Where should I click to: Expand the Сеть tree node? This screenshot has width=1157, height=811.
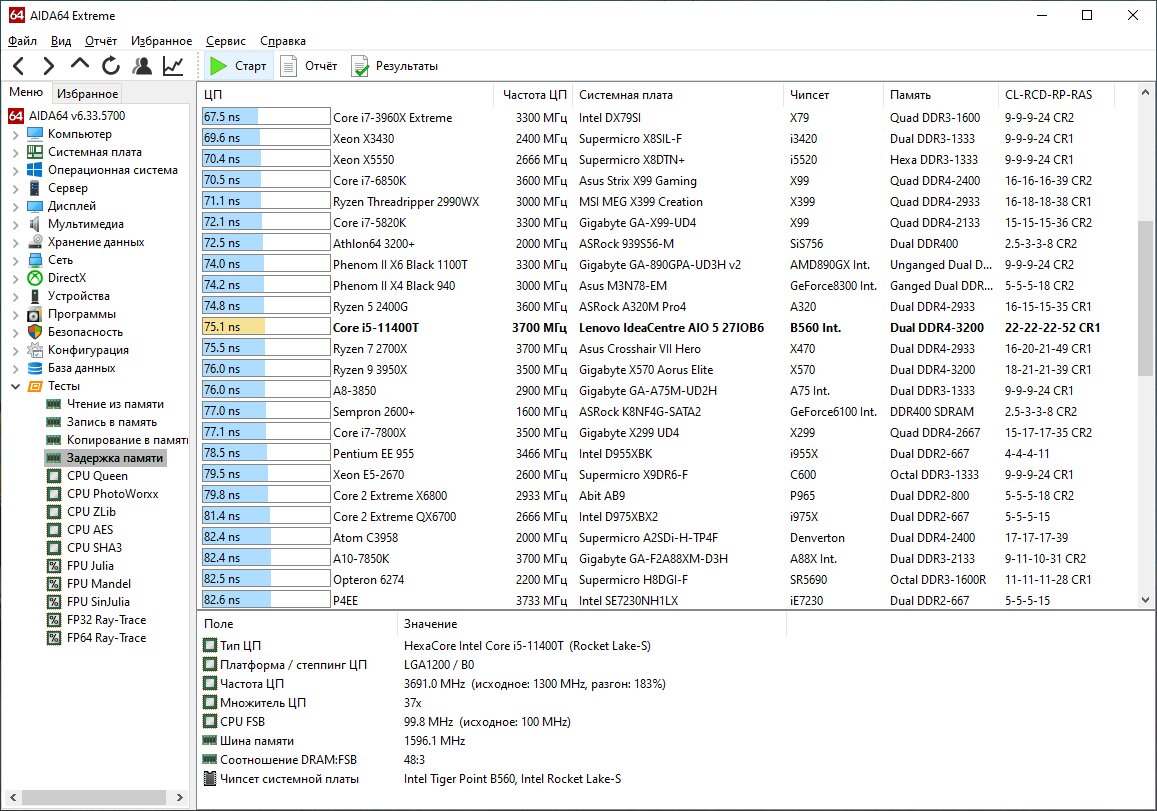click(x=15, y=260)
